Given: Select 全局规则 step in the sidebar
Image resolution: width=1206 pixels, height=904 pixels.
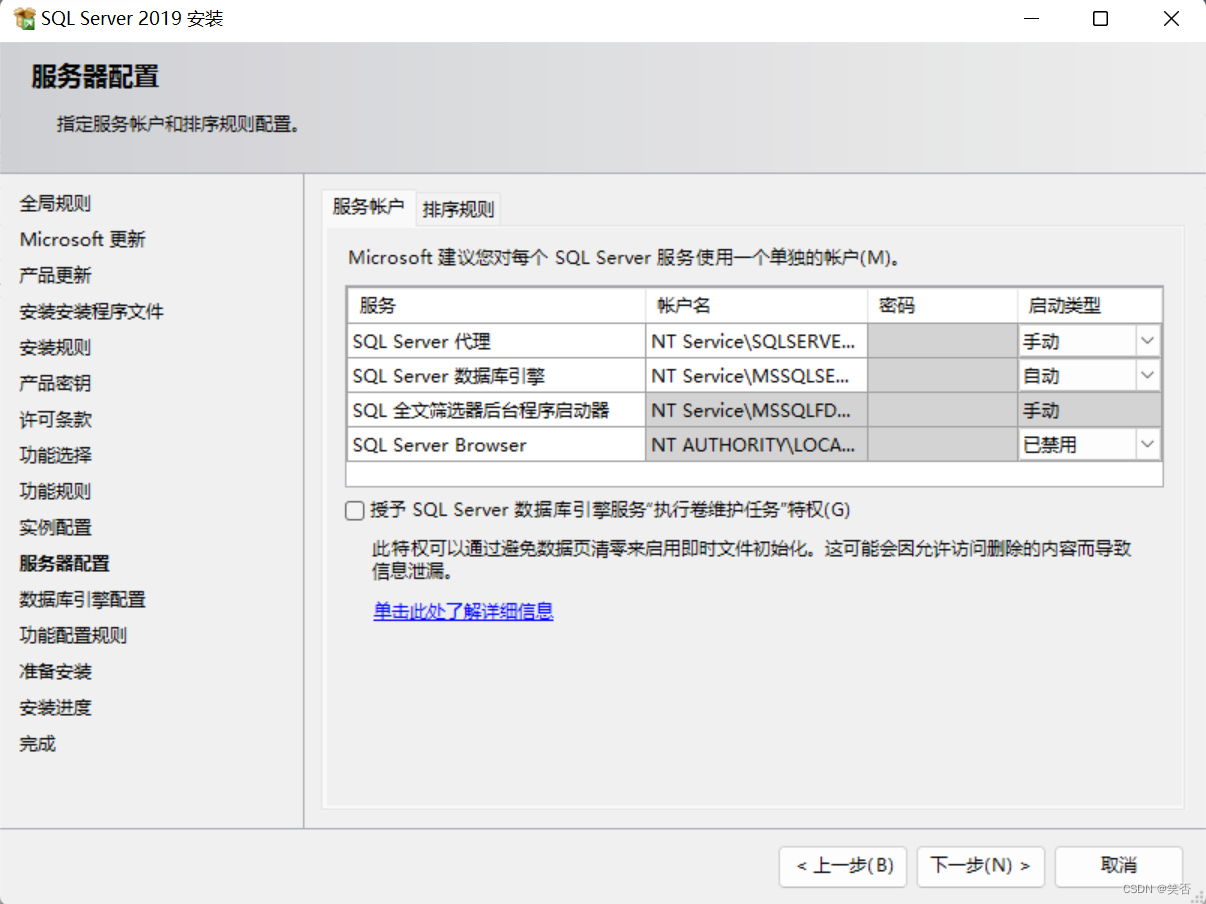Looking at the screenshot, I should 55,204.
